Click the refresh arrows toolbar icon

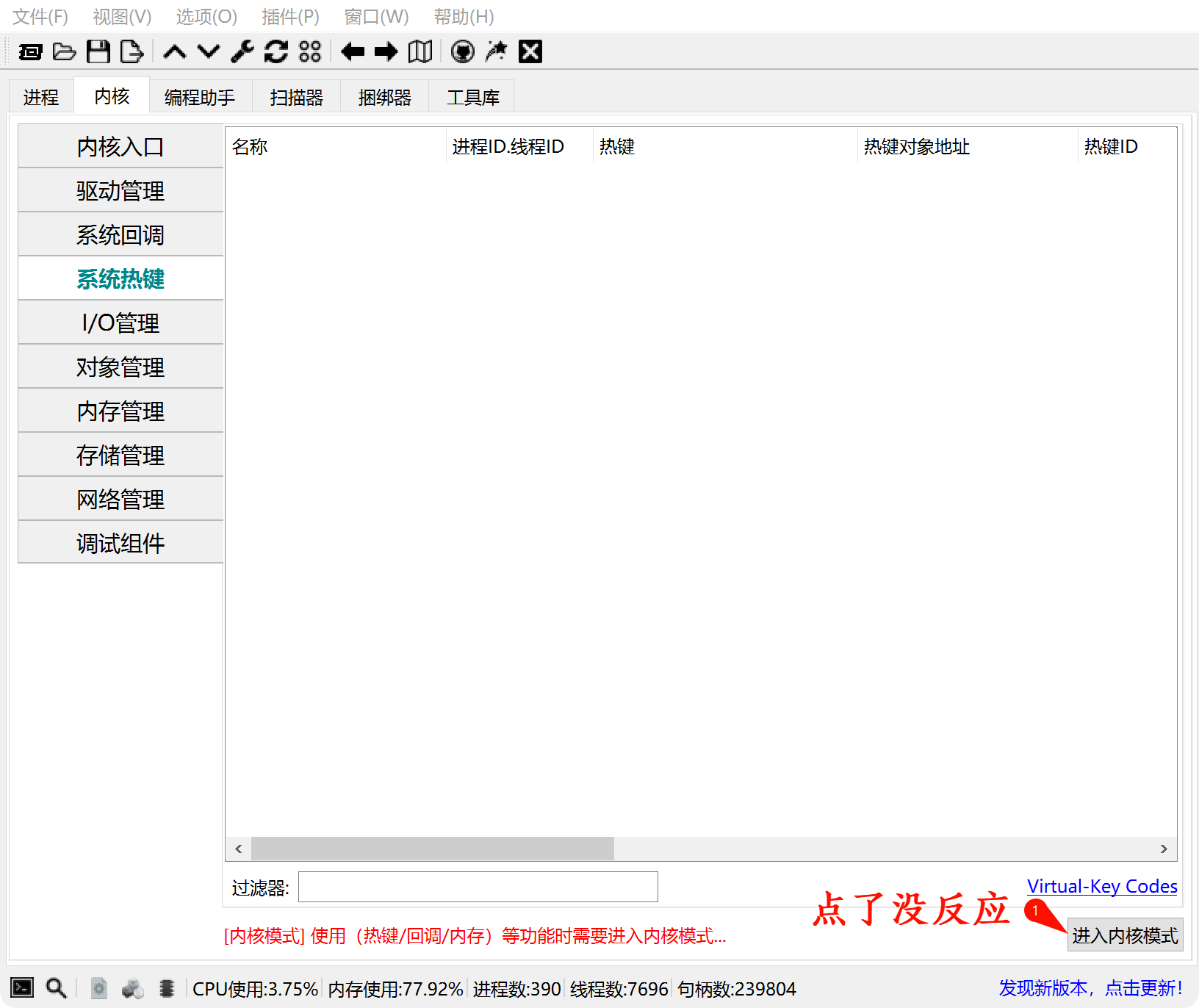(276, 51)
